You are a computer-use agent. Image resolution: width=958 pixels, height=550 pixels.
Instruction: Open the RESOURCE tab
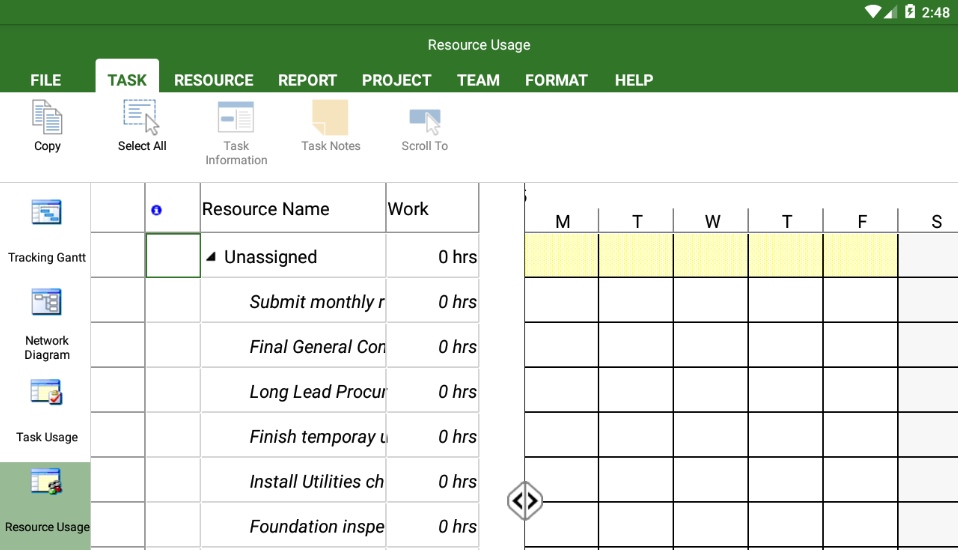click(x=213, y=80)
